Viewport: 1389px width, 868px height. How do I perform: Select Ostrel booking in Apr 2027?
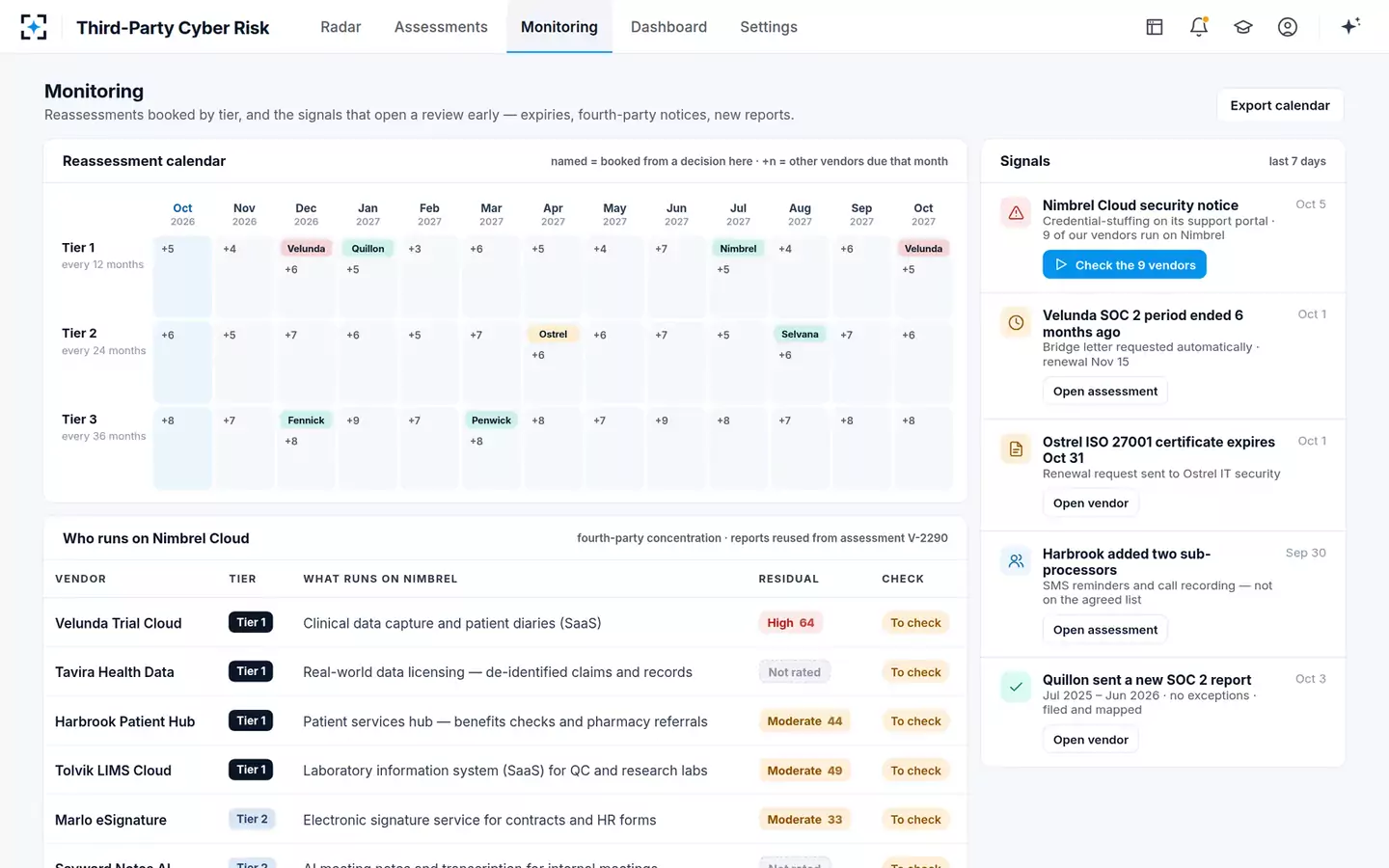tap(553, 335)
